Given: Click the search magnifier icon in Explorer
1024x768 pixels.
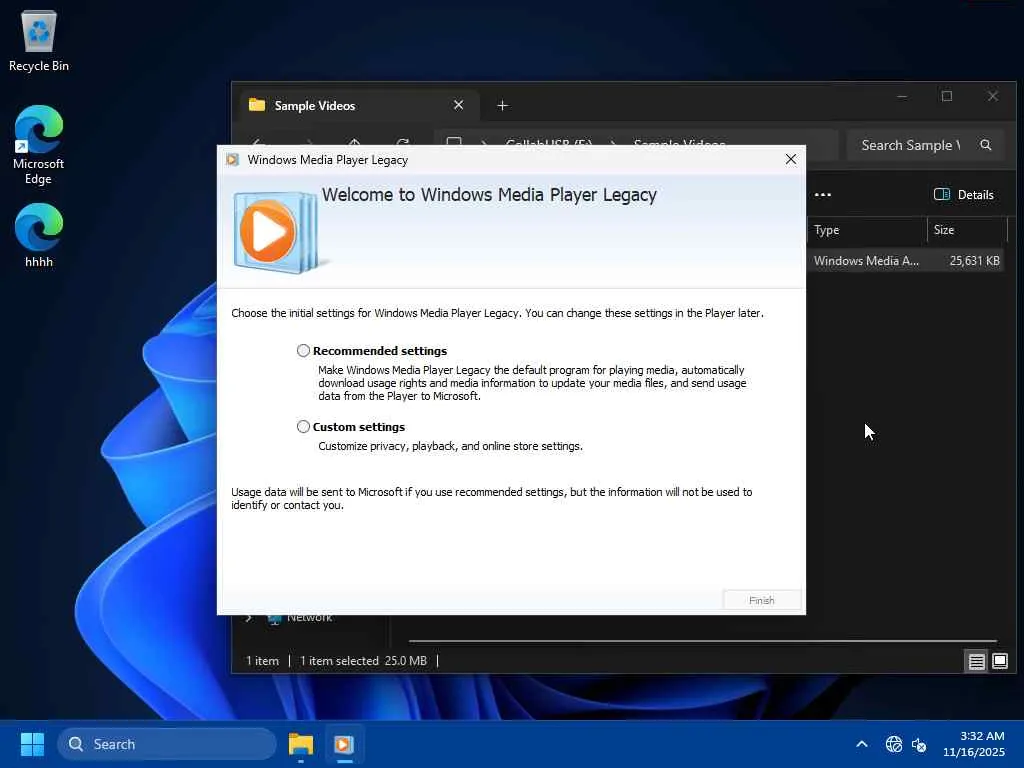Looking at the screenshot, I should click(985, 145).
